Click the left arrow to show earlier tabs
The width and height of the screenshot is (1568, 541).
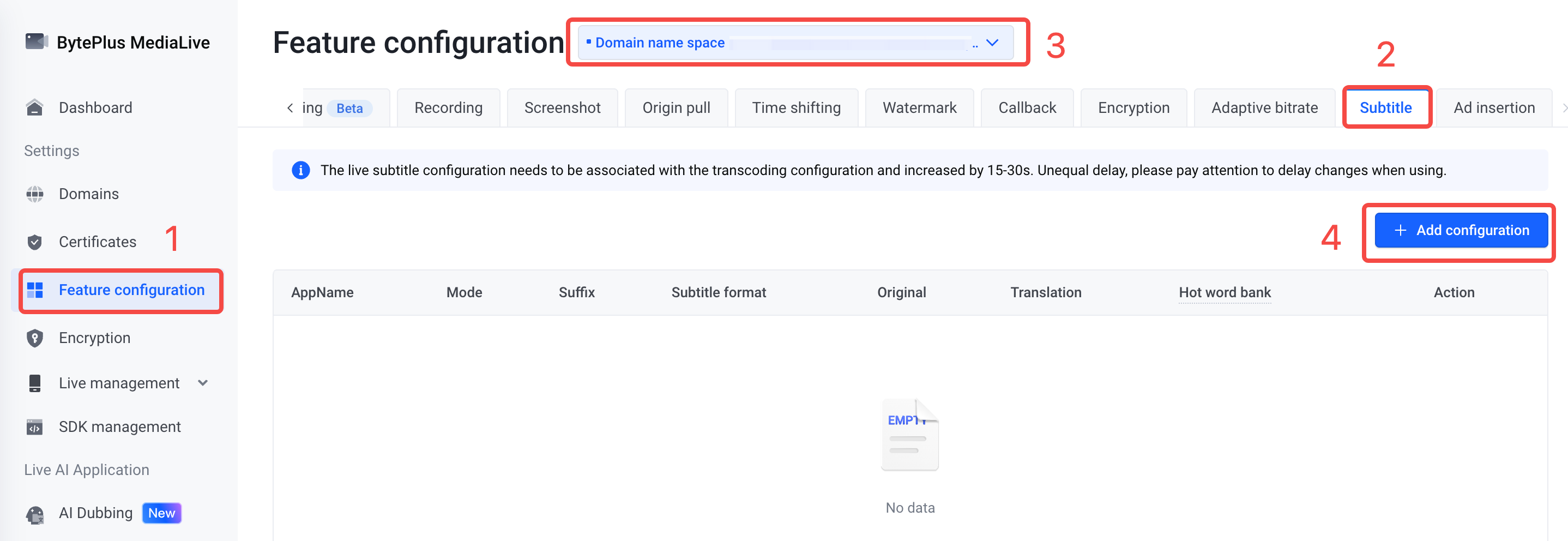[291, 108]
